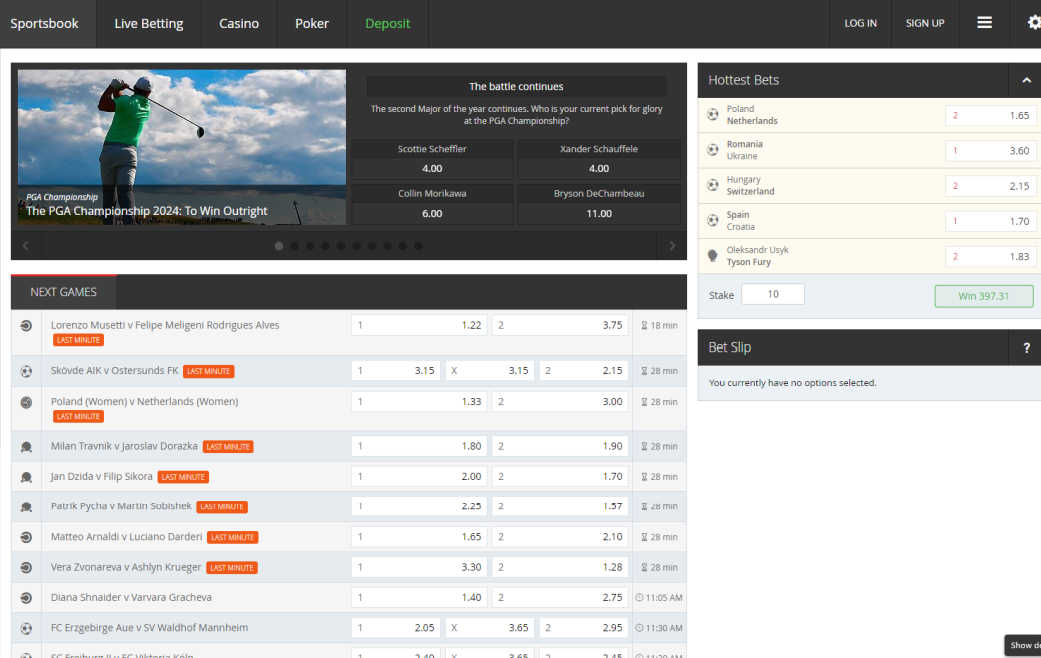Image resolution: width=1041 pixels, height=658 pixels.
Task: Pick Switzerland at 2.15 in Hottest Bets
Action: click(990, 186)
